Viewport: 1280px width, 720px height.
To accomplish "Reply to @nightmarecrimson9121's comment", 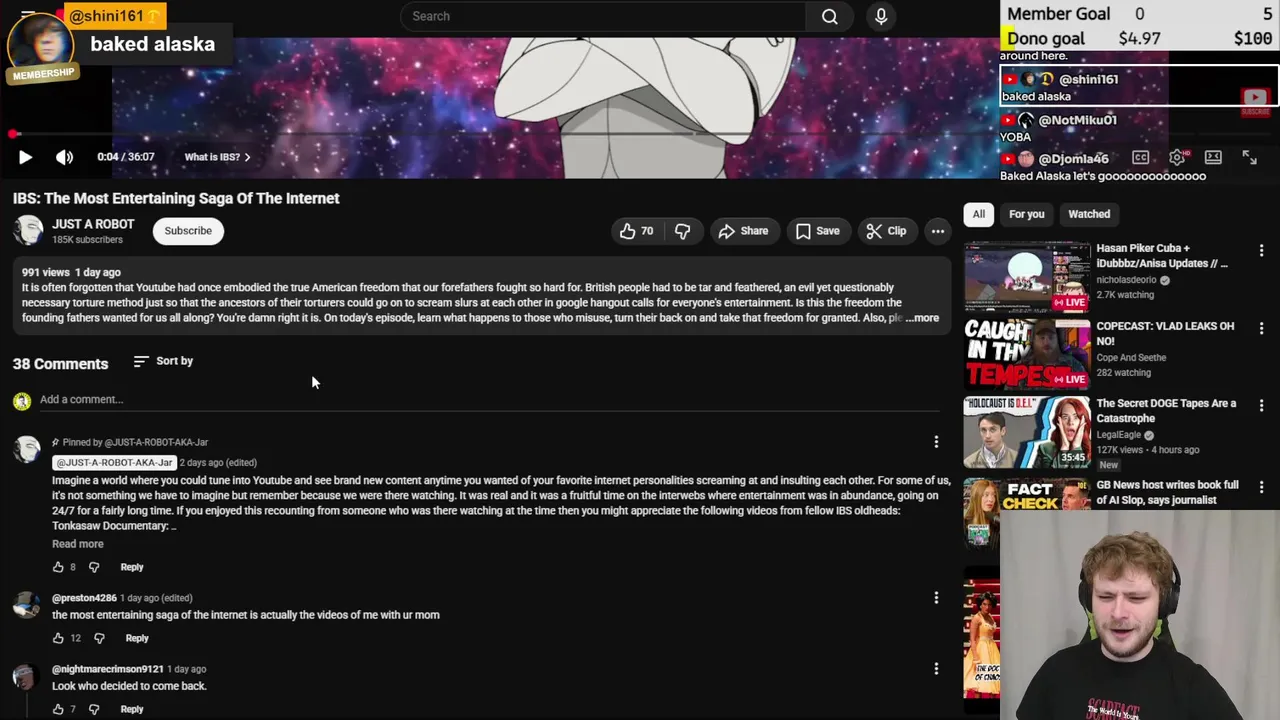I will 132,709.
